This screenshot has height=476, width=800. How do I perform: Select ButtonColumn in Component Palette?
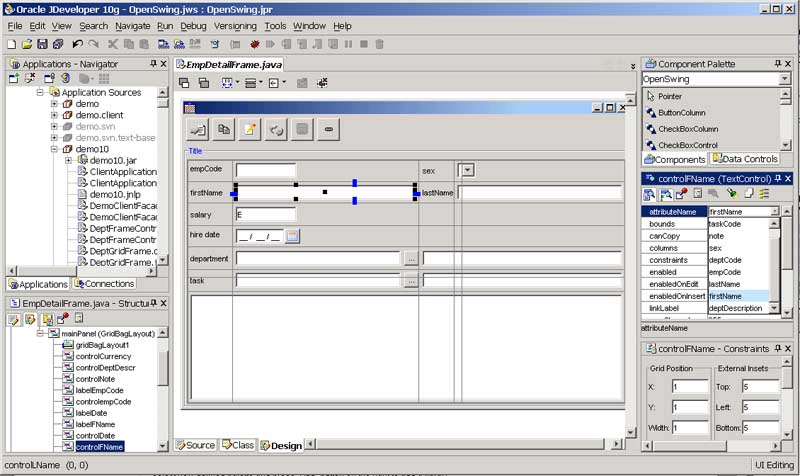682,113
